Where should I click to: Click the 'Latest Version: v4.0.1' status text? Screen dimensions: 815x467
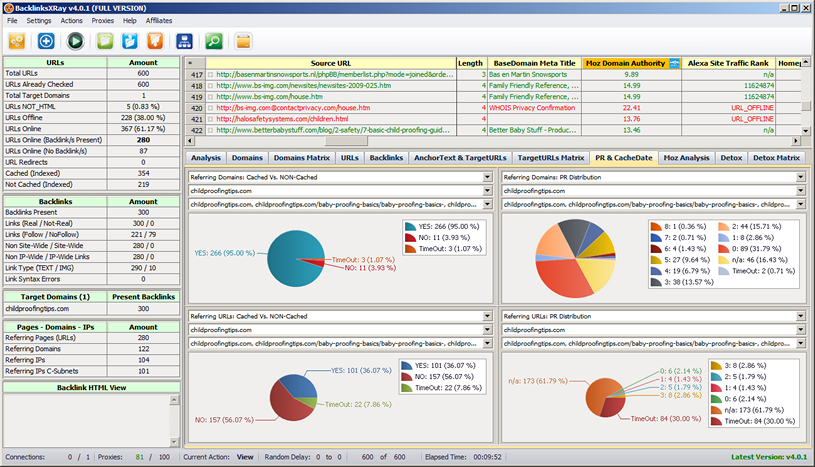pos(769,457)
